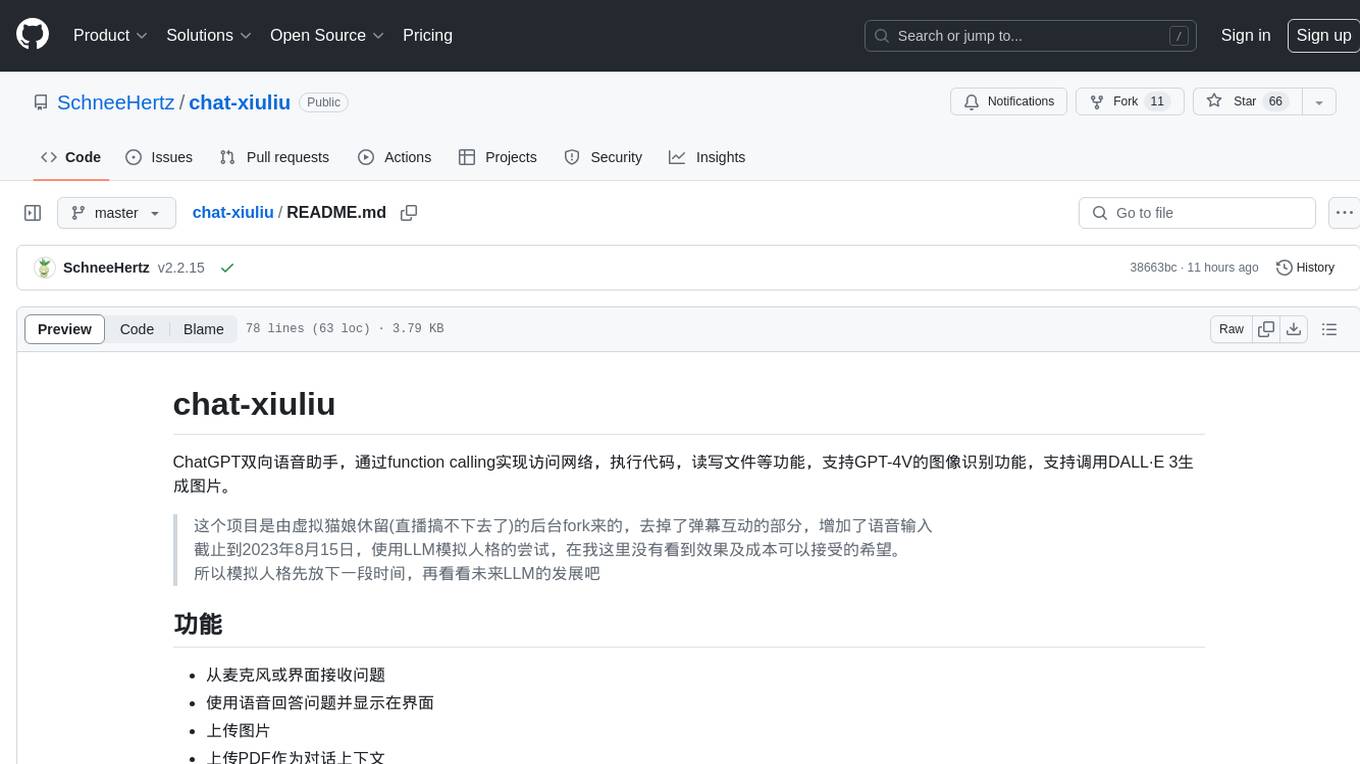Click the 从麦克风或界面接收问题 list item
This screenshot has height=764, width=1360.
[x=296, y=675]
